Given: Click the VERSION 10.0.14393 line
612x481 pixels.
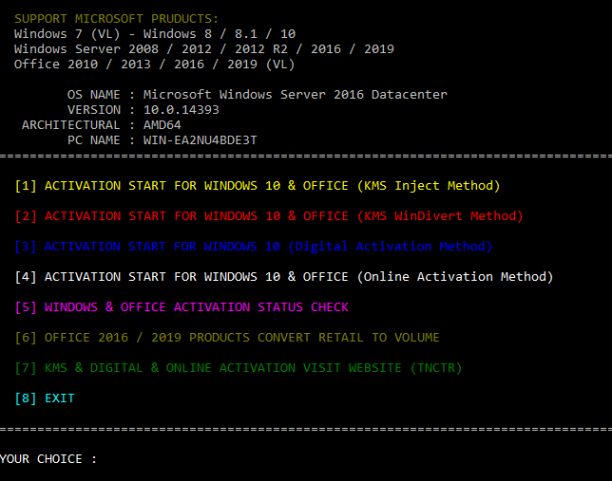Looking at the screenshot, I should click(x=143, y=110).
